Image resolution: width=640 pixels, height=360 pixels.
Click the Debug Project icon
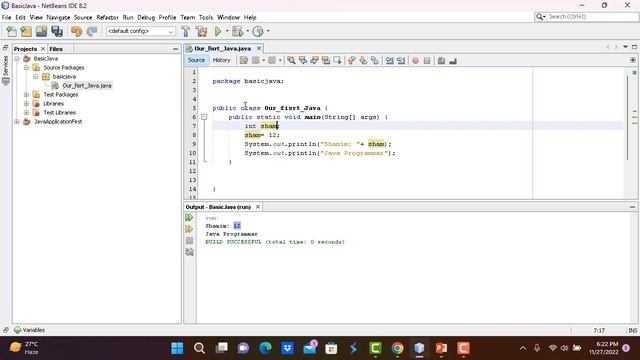tap(237, 31)
